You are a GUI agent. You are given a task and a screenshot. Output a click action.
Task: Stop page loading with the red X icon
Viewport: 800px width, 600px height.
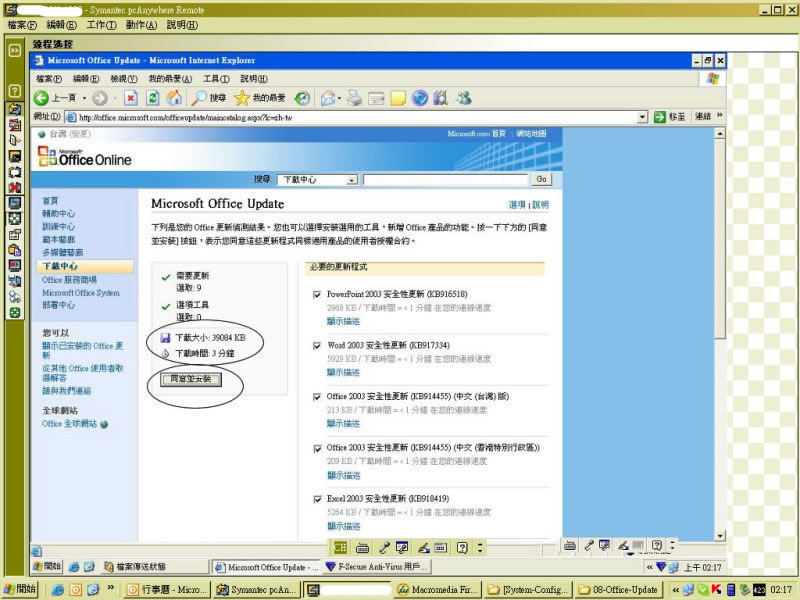tap(131, 98)
